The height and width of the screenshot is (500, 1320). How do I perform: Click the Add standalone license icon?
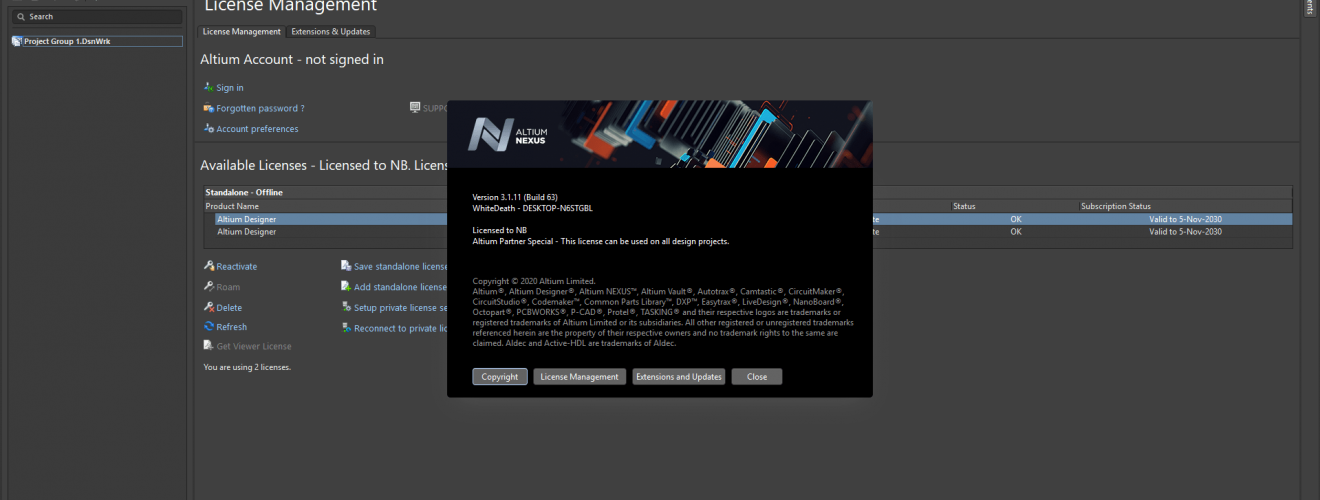[346, 287]
